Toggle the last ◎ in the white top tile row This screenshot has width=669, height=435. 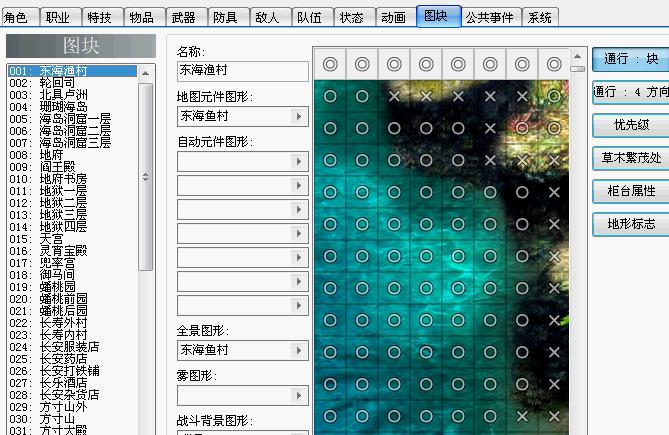tap(554, 64)
